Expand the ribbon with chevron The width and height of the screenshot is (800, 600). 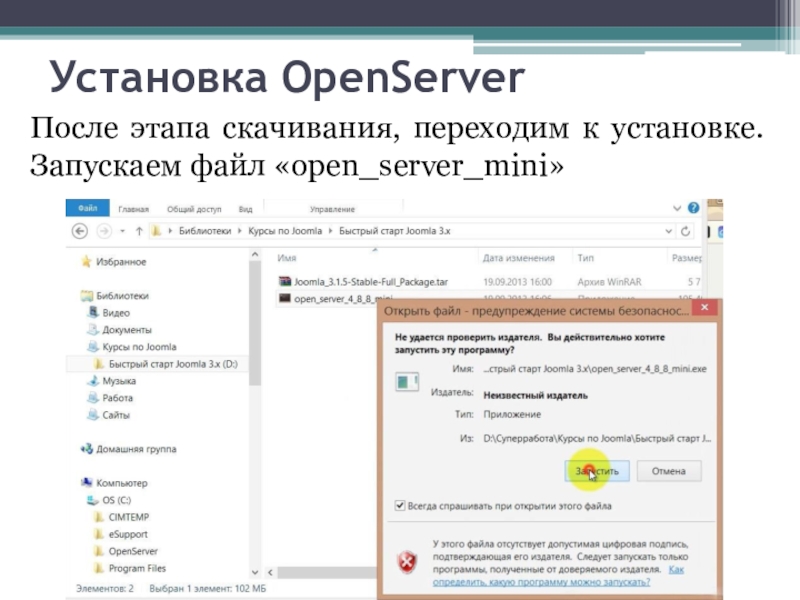(x=677, y=208)
